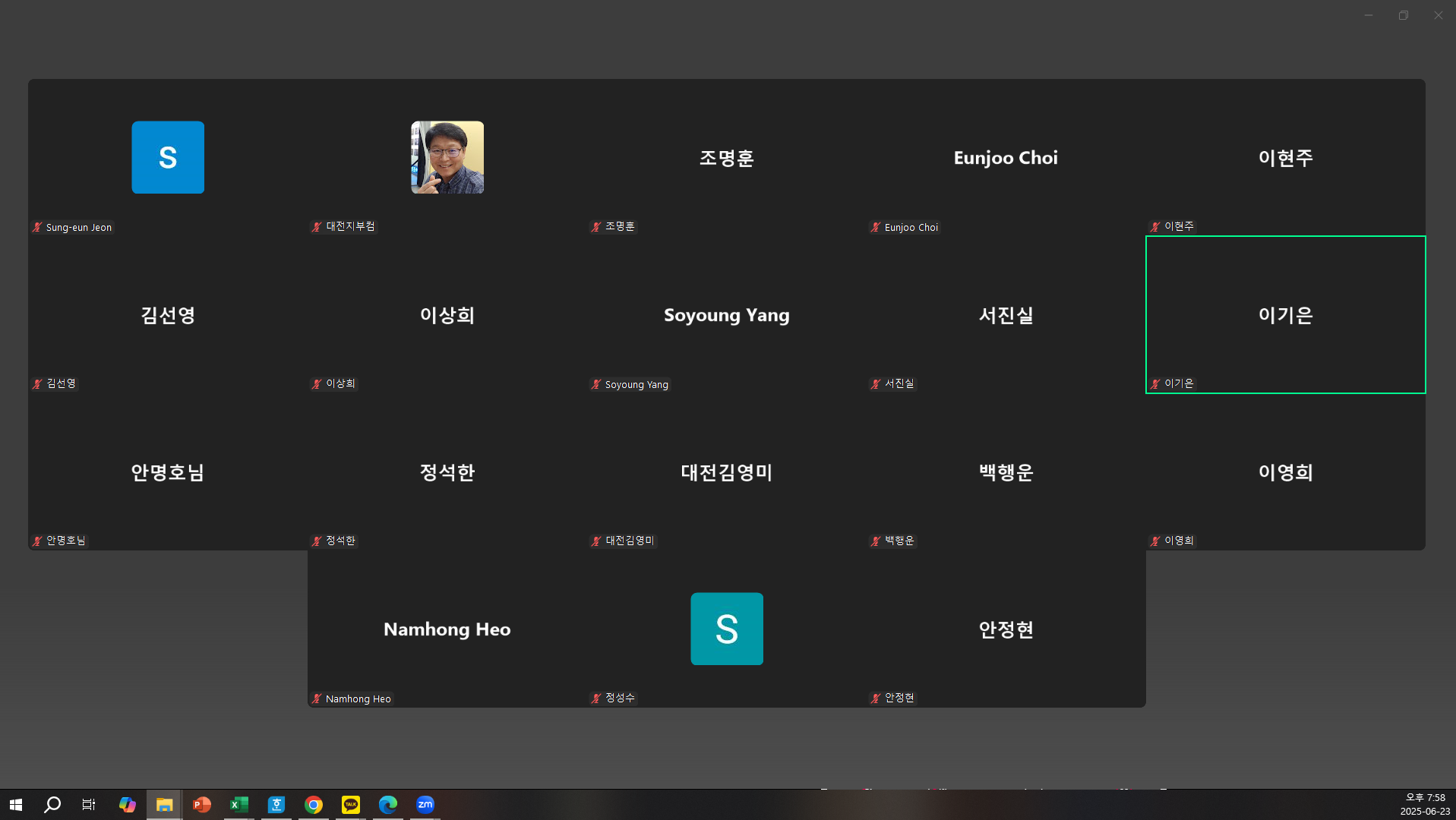Click the muted mic icon beside 대전지부컴
Viewport: 1456px width, 820px height.
[317, 226]
